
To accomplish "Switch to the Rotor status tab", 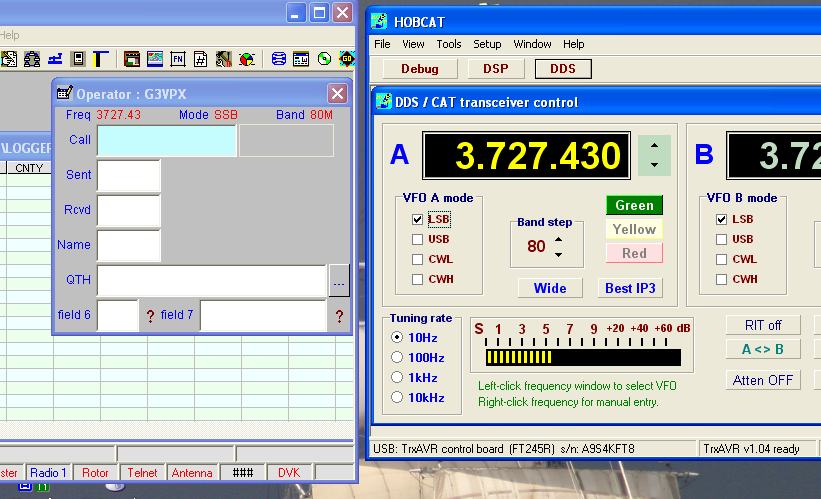I will point(95,473).
